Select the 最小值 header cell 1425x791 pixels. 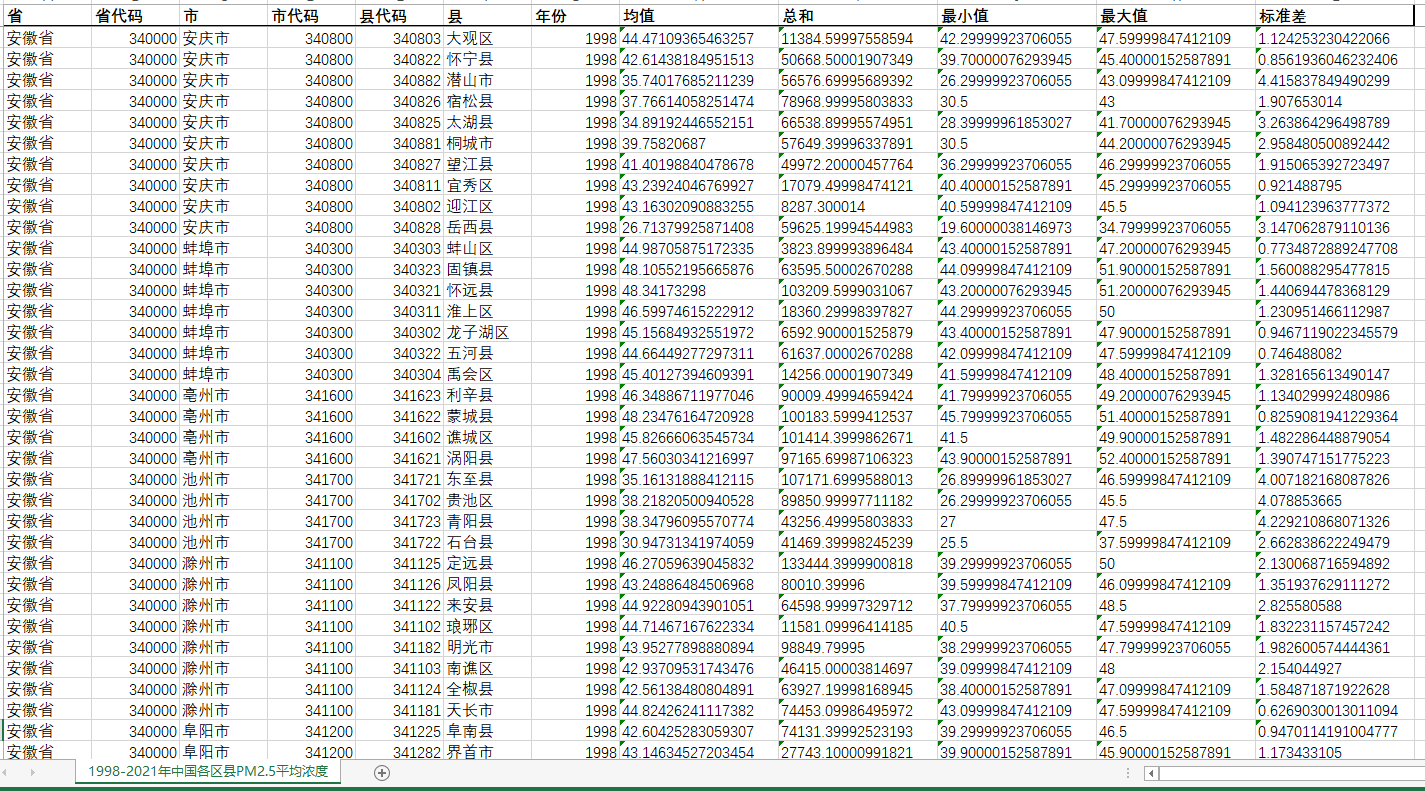[1017, 17]
